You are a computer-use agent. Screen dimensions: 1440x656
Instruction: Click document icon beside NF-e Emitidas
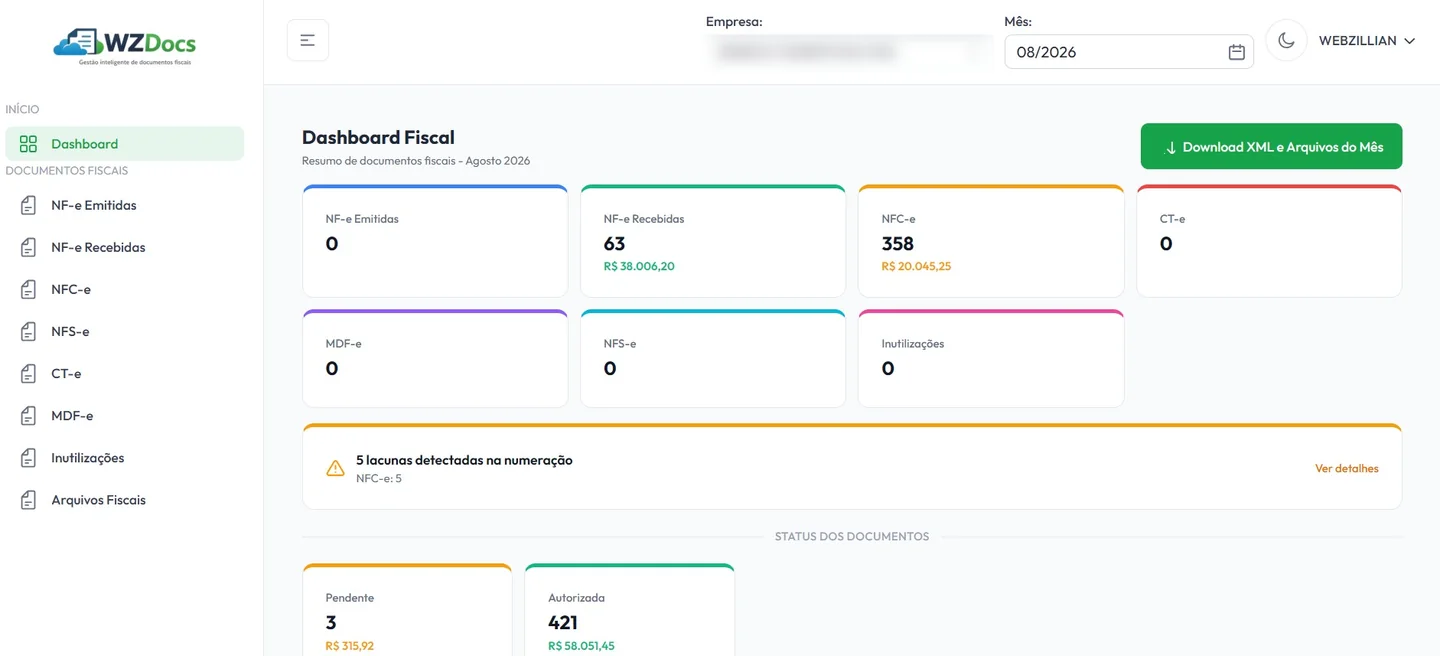click(x=29, y=205)
